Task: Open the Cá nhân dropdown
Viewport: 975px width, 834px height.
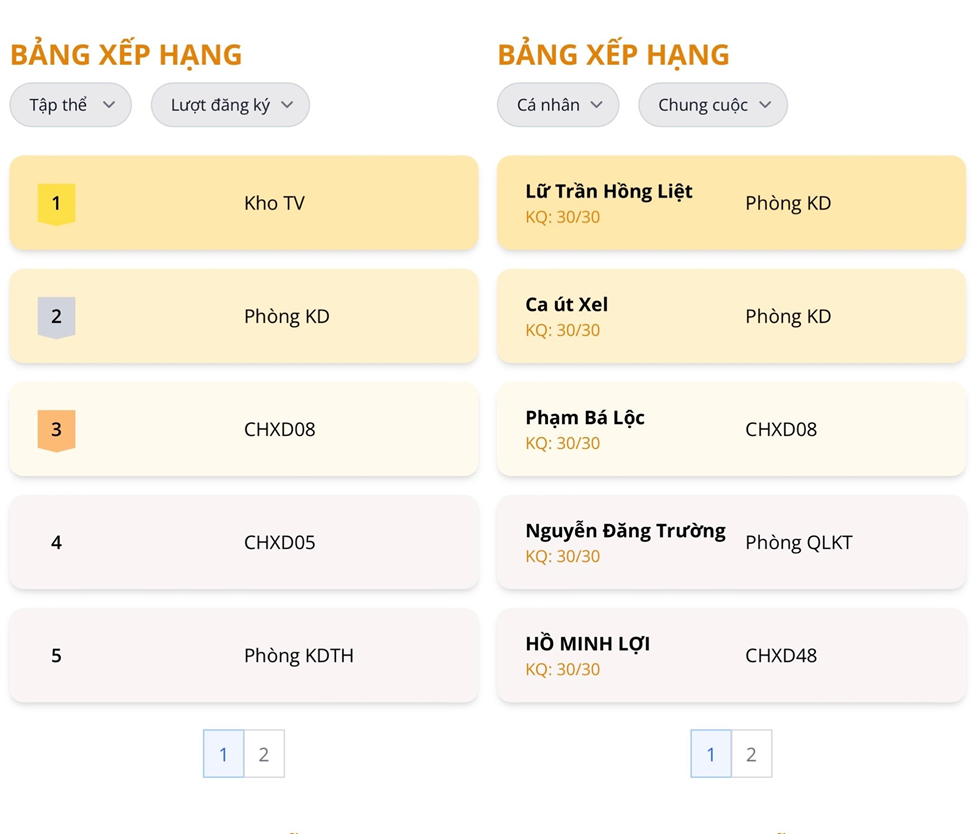Action: [x=558, y=104]
